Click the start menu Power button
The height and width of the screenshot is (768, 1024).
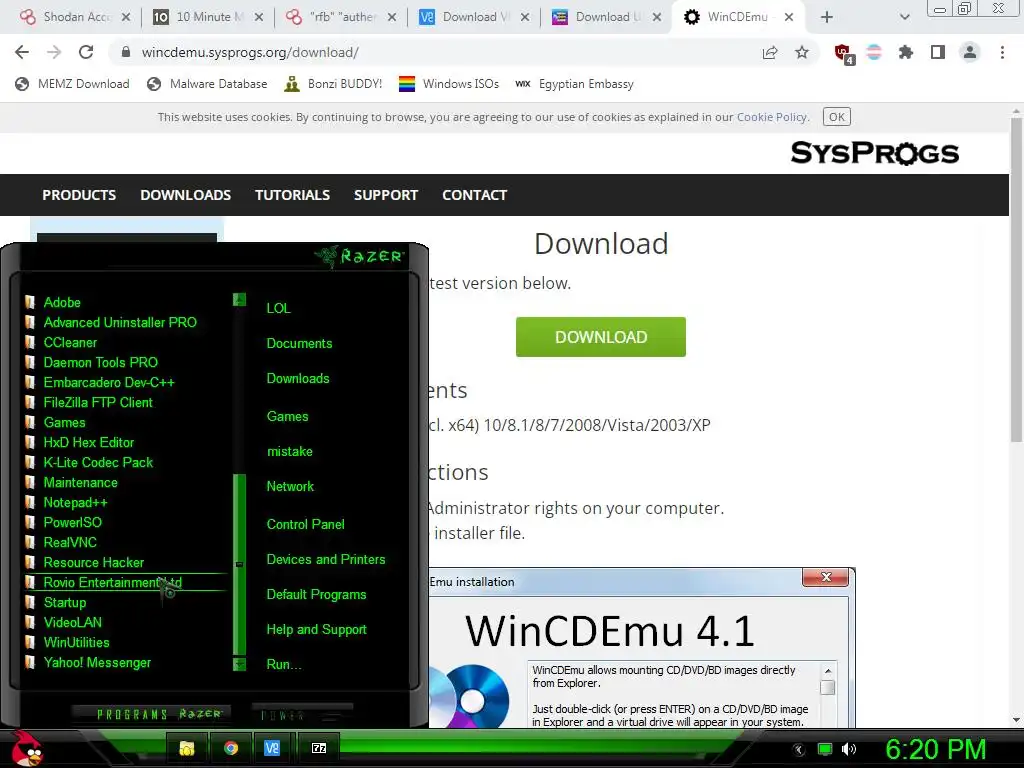[302, 714]
